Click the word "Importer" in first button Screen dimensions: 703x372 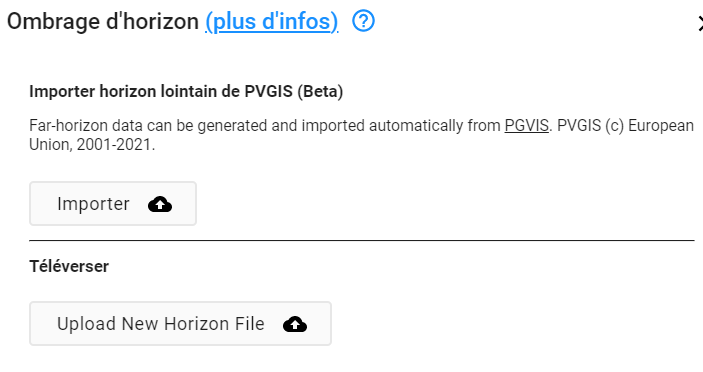[x=93, y=204]
